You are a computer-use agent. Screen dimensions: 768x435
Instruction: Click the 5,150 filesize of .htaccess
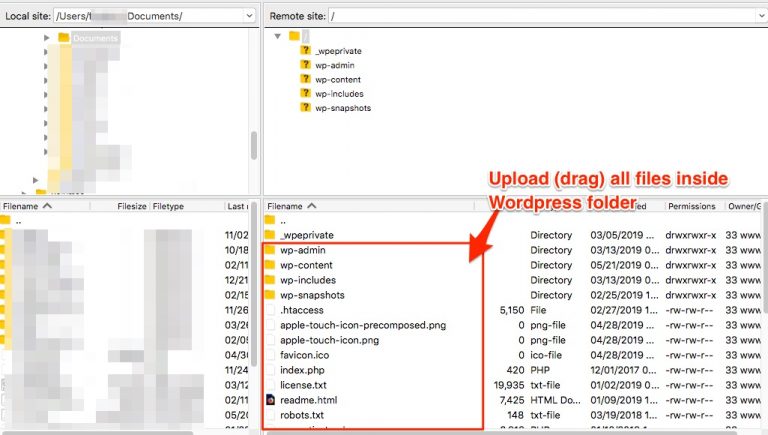pos(512,310)
